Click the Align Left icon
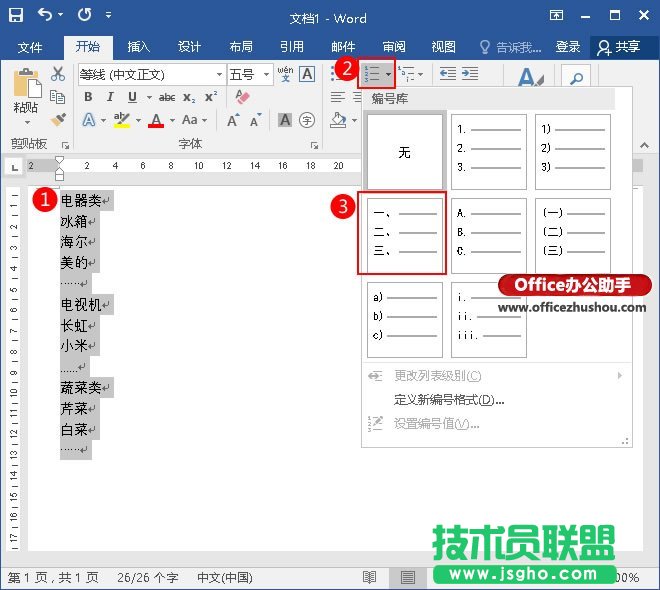Image resolution: width=660 pixels, height=590 pixels. click(337, 97)
